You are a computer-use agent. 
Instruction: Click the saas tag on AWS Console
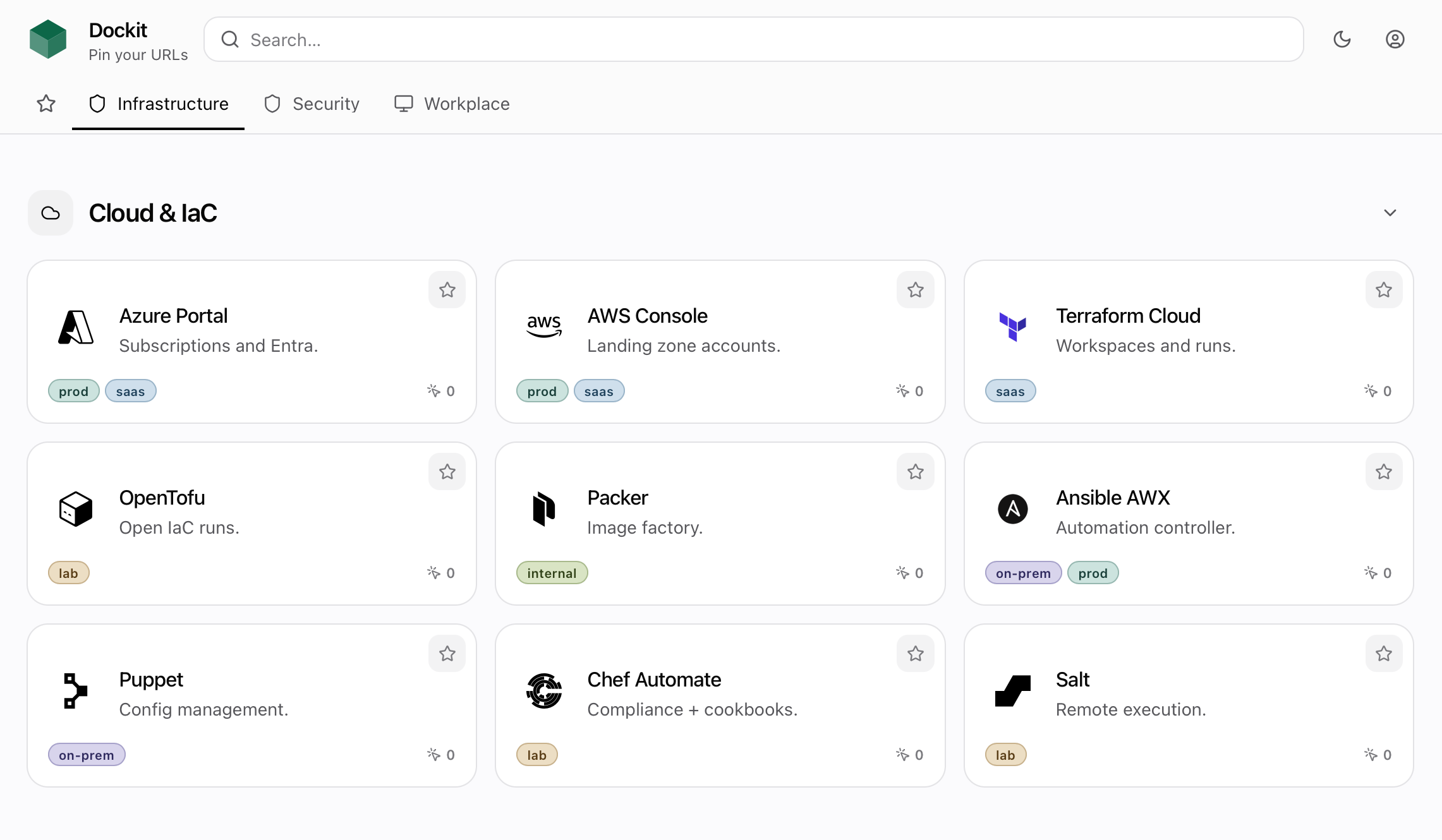[599, 391]
